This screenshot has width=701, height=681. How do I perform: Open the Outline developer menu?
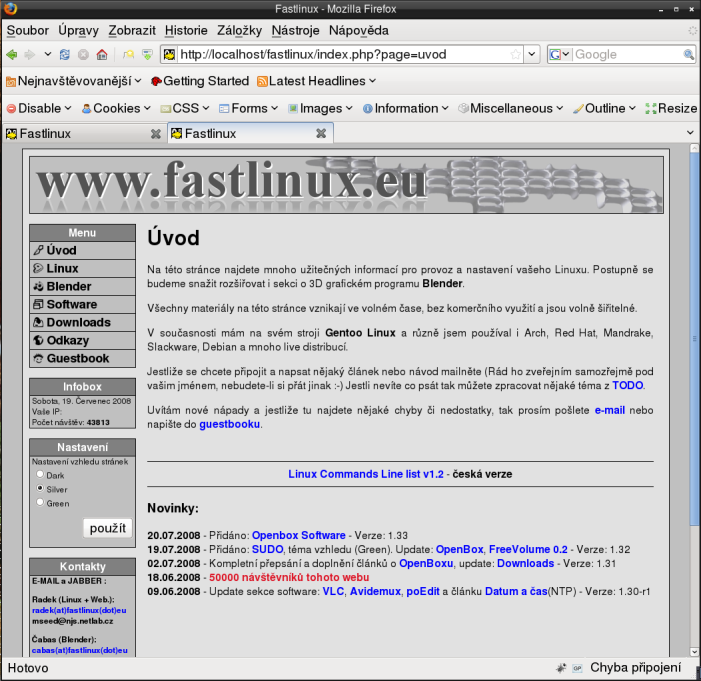click(x=604, y=108)
